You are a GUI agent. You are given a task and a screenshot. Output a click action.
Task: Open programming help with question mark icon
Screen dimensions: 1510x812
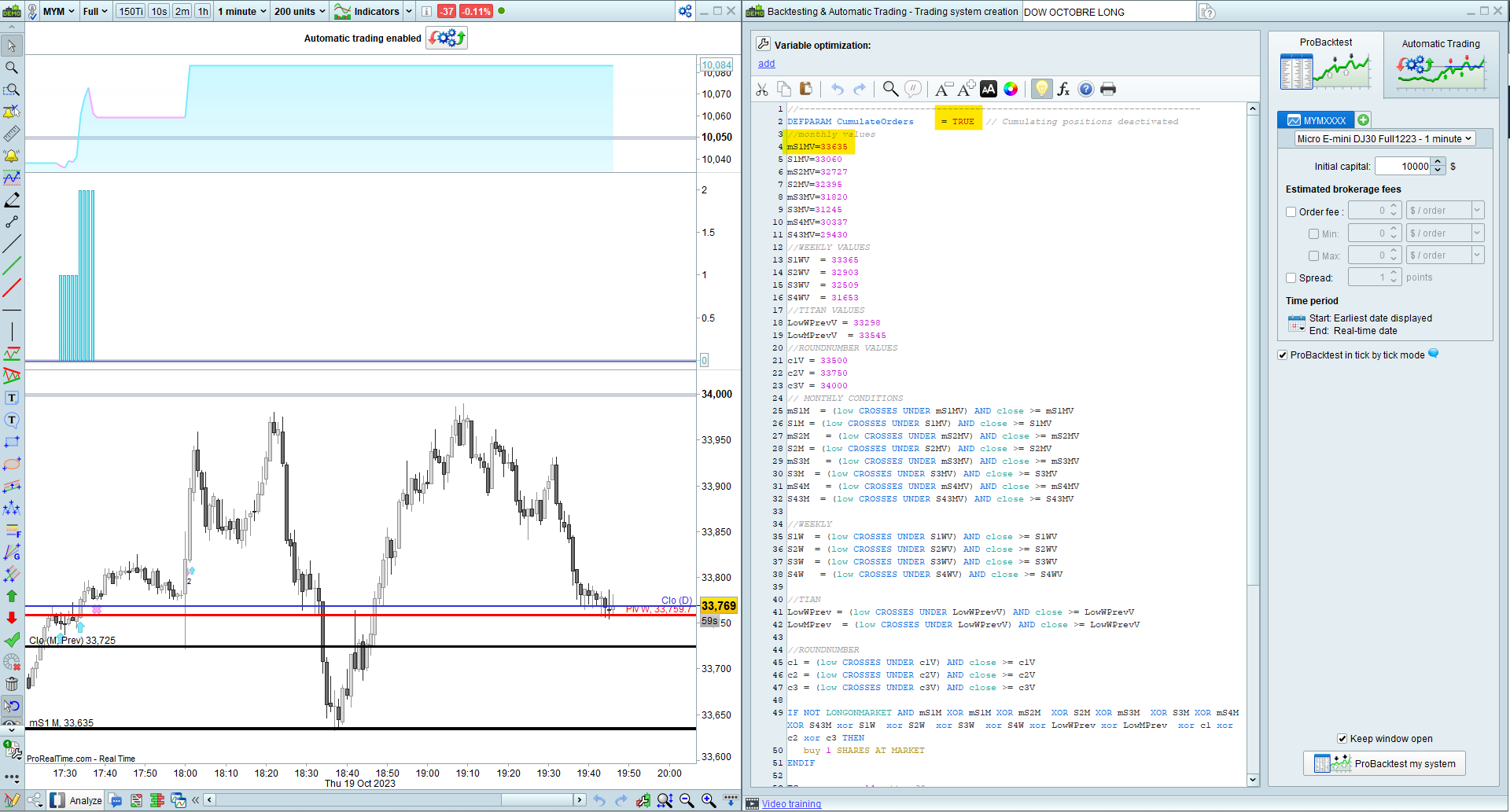(x=1086, y=90)
